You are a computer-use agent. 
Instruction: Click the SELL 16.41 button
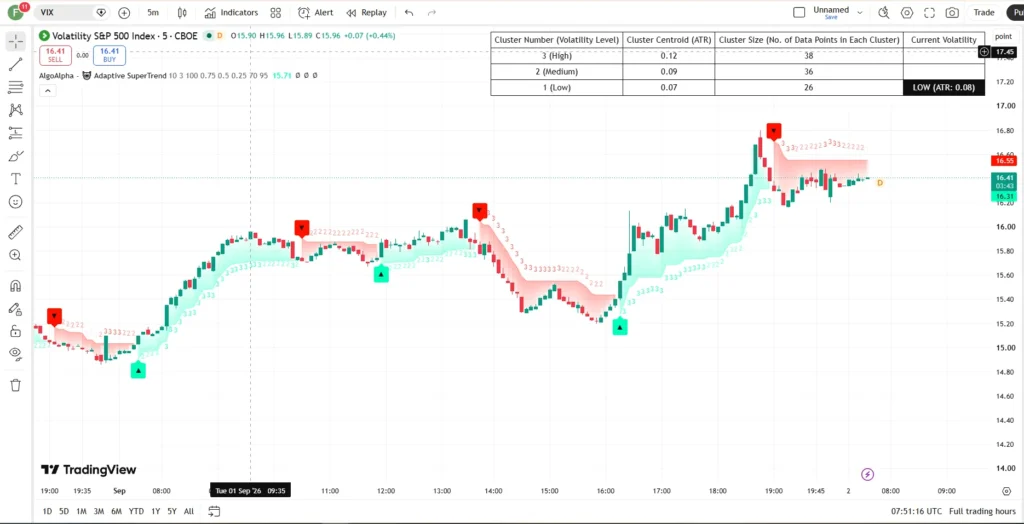(55, 55)
